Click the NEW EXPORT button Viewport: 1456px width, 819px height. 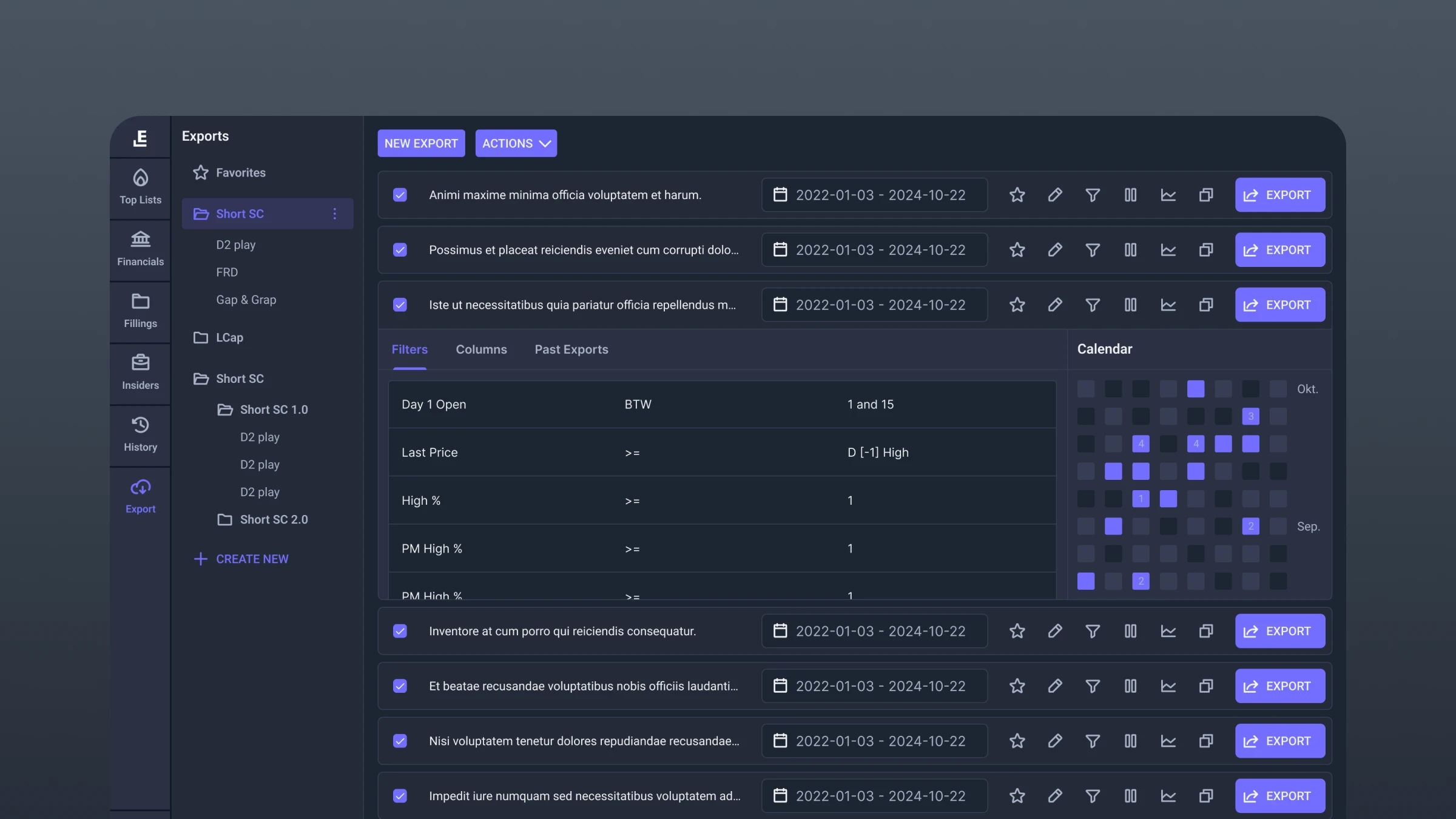click(421, 143)
